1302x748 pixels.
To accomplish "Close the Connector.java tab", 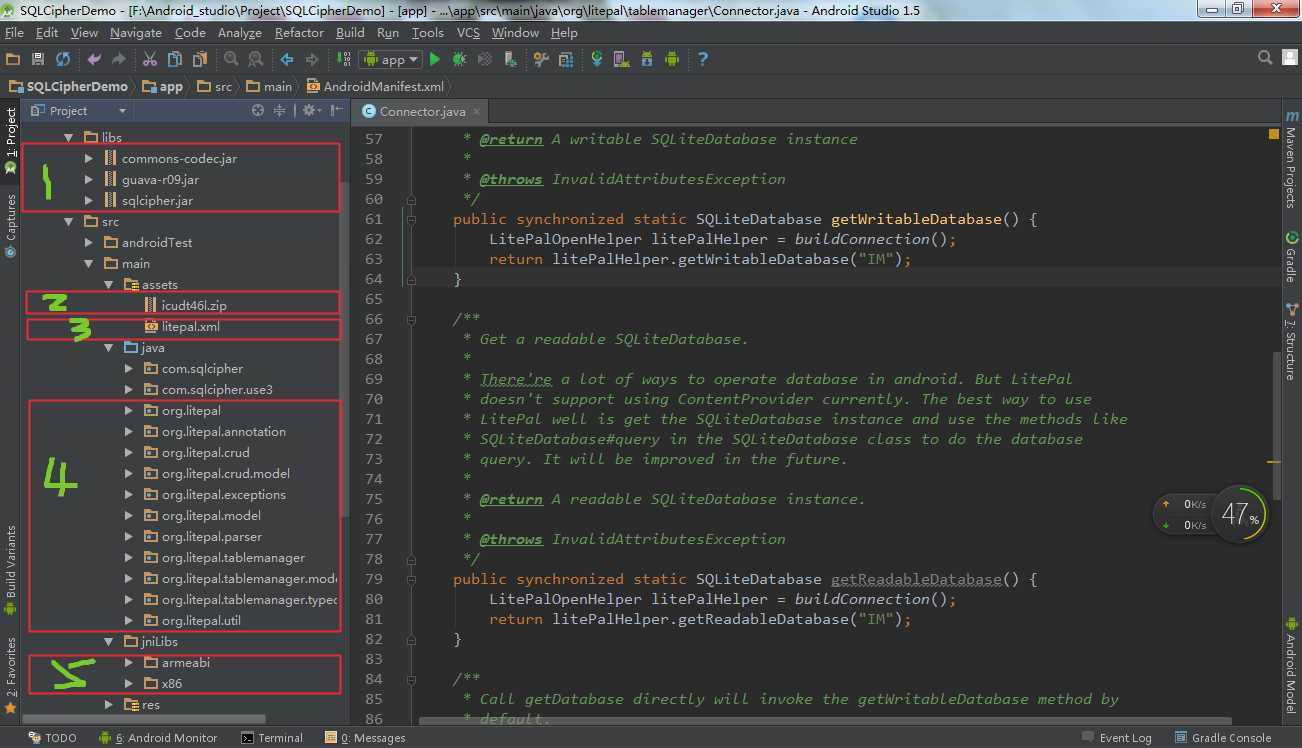I will pos(477,112).
